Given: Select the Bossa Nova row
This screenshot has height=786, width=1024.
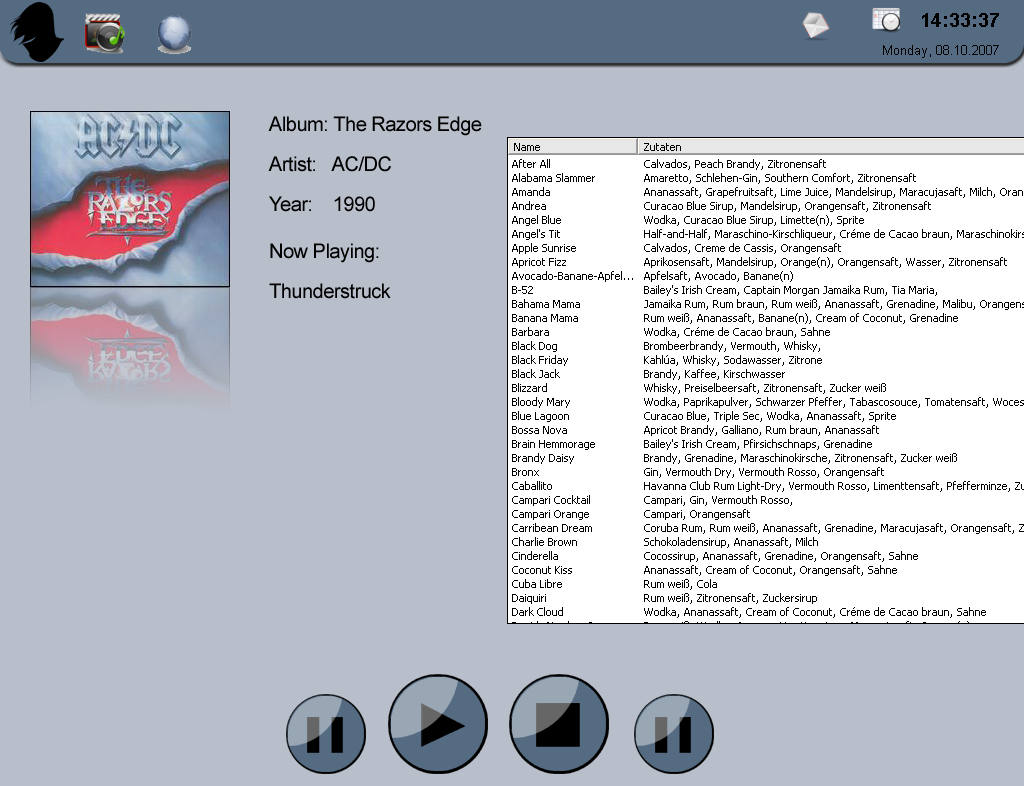Looking at the screenshot, I should (766, 430).
